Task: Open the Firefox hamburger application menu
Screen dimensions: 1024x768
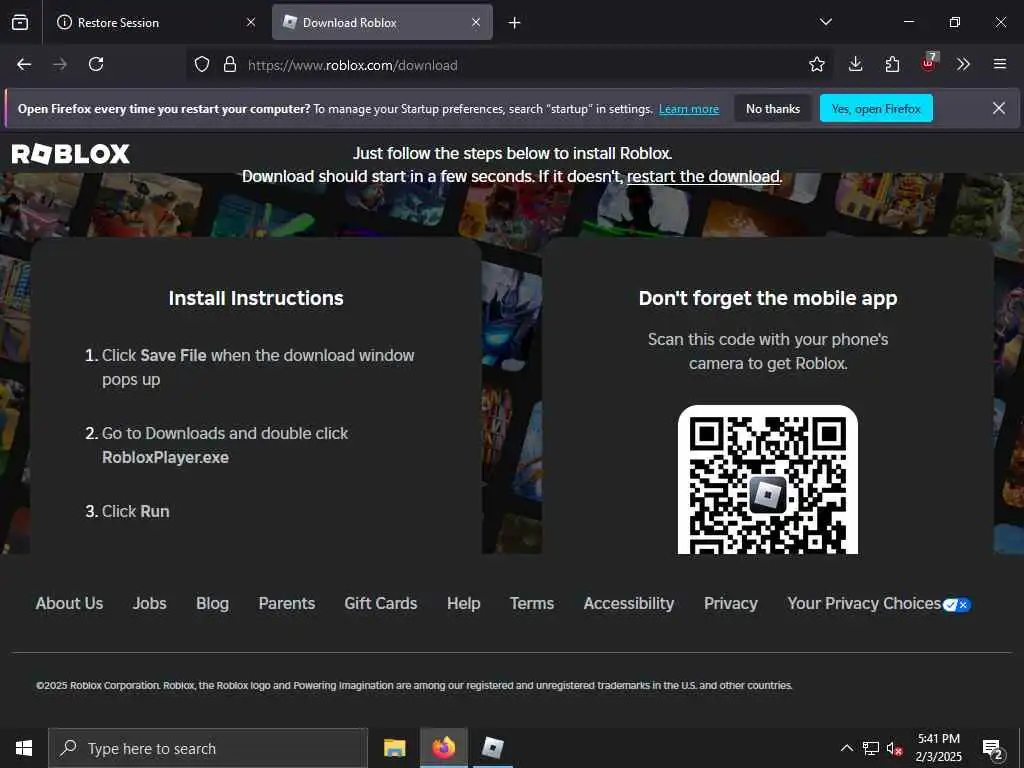Action: point(999,64)
